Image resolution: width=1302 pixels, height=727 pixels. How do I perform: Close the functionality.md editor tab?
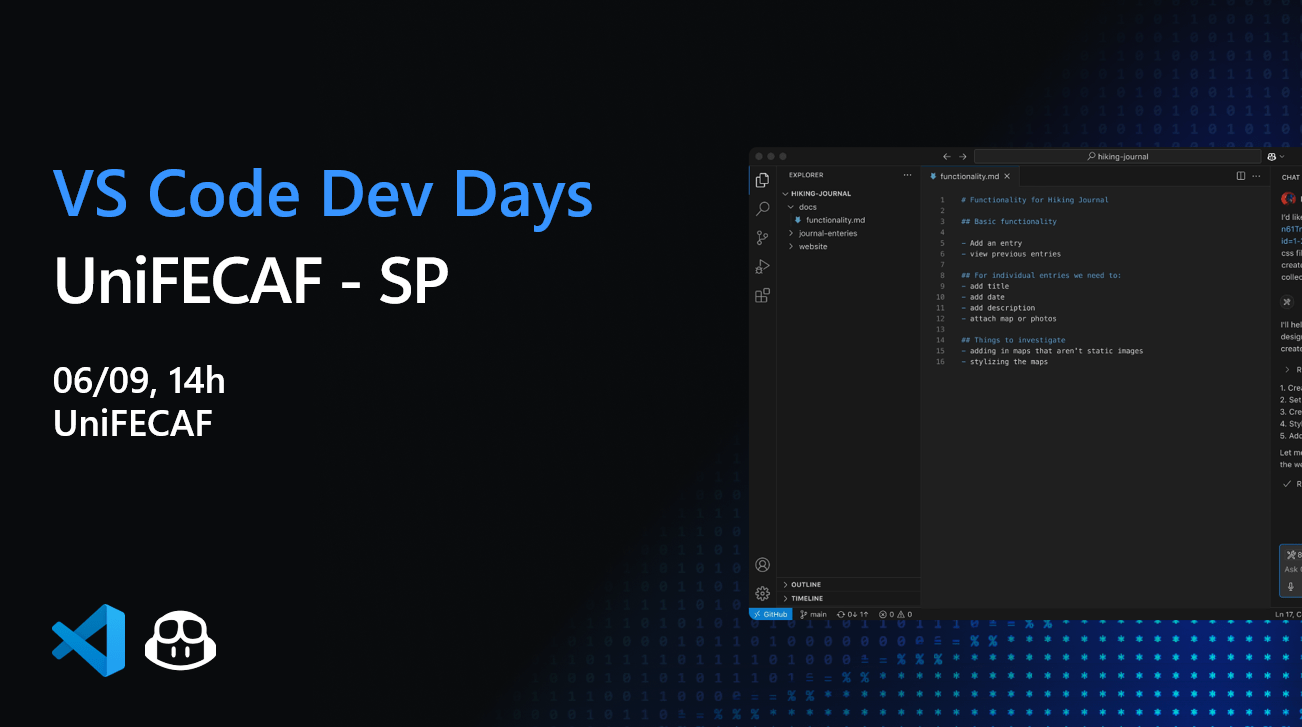[1008, 176]
